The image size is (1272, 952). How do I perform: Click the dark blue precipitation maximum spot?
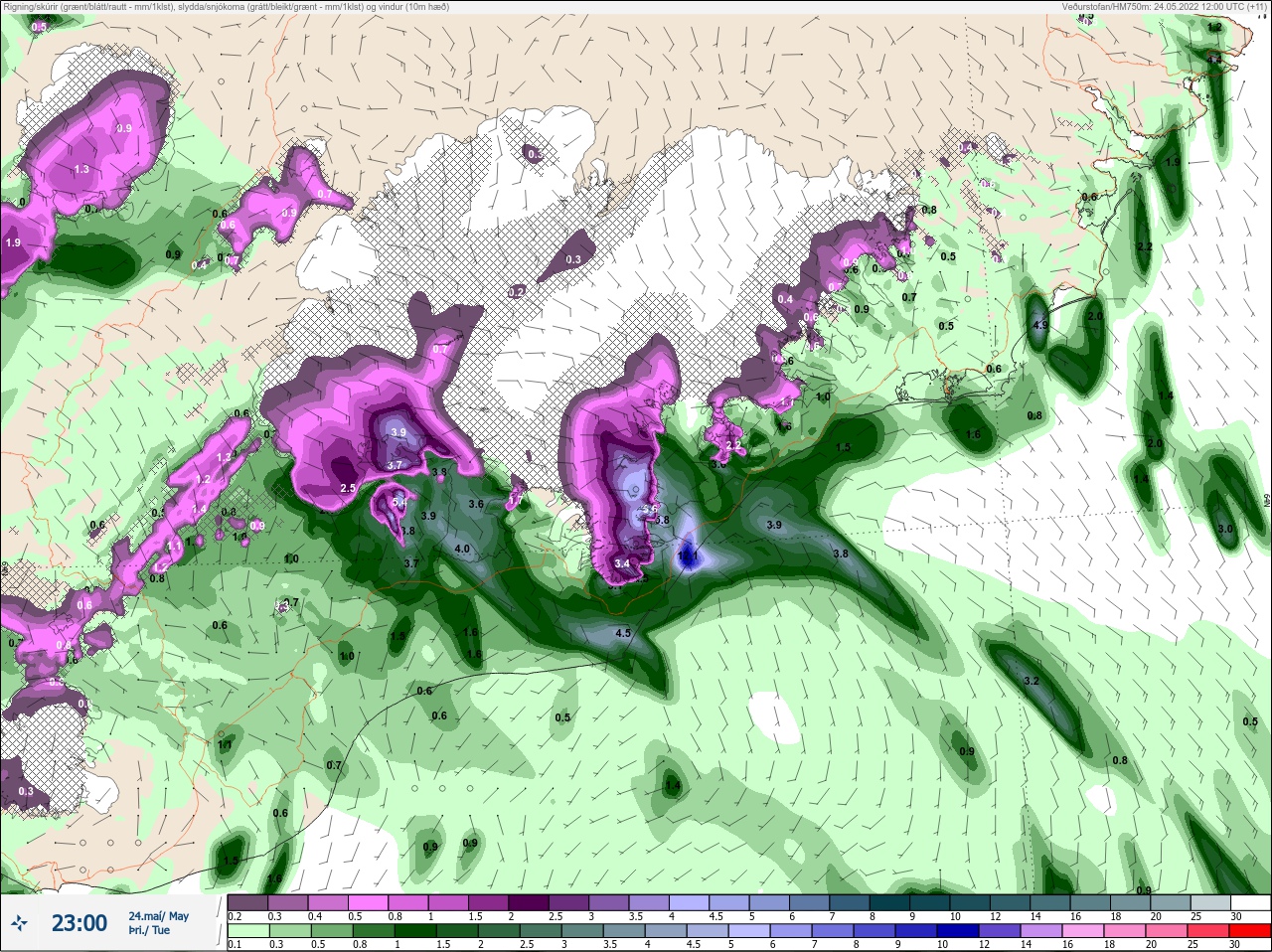[x=688, y=556]
